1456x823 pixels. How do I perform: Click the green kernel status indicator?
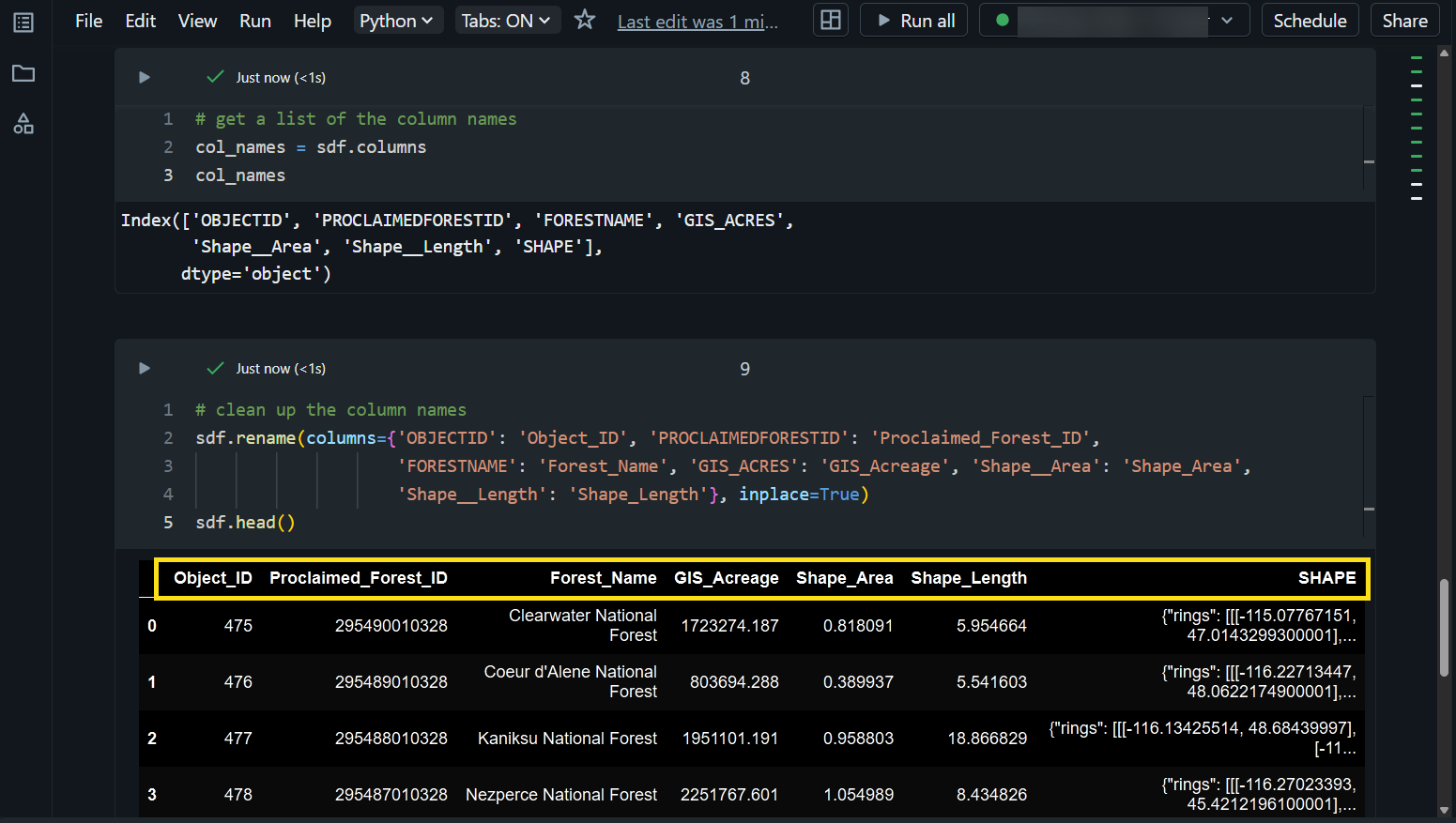pos(1003,20)
